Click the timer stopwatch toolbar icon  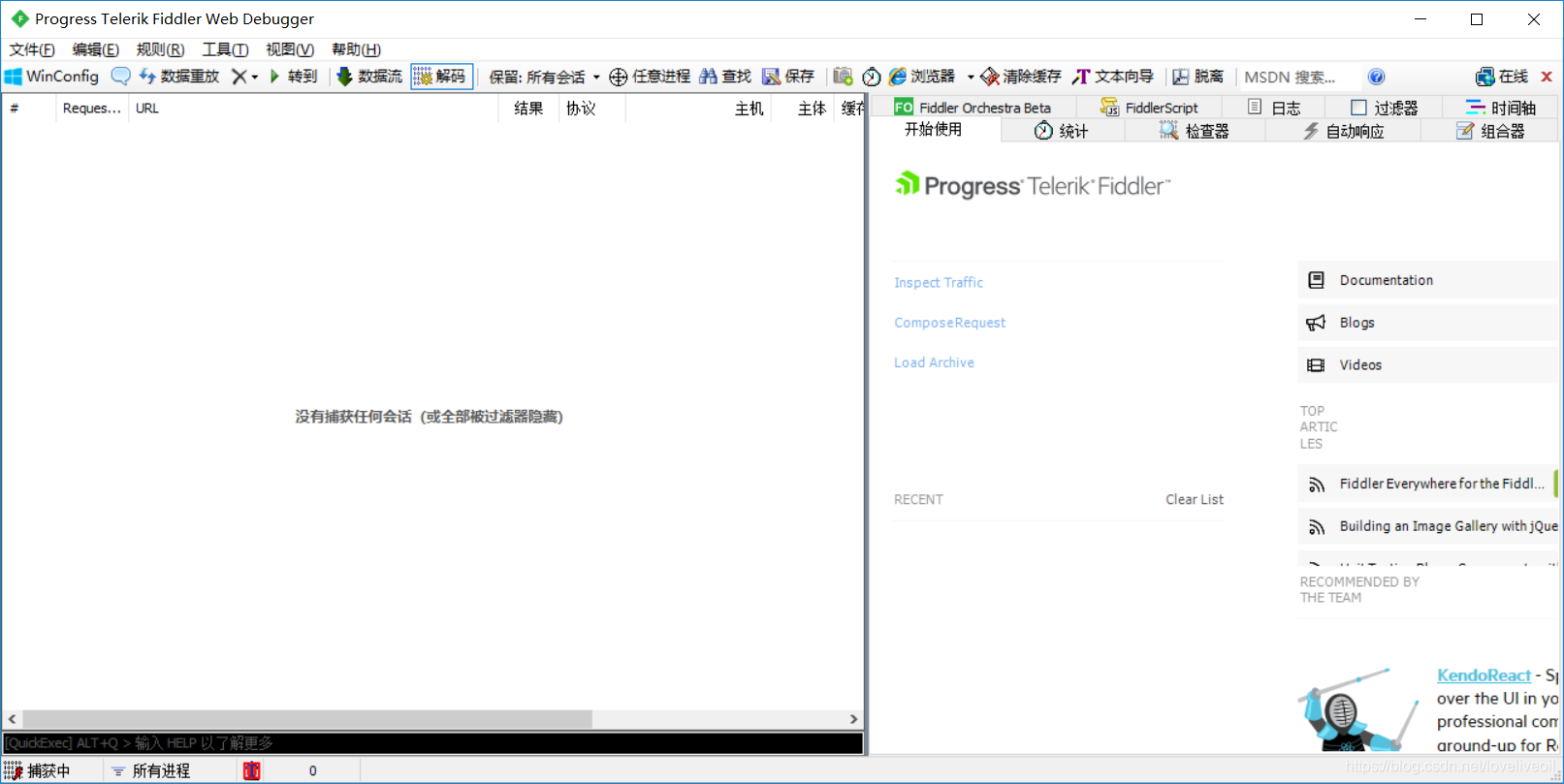pos(872,77)
